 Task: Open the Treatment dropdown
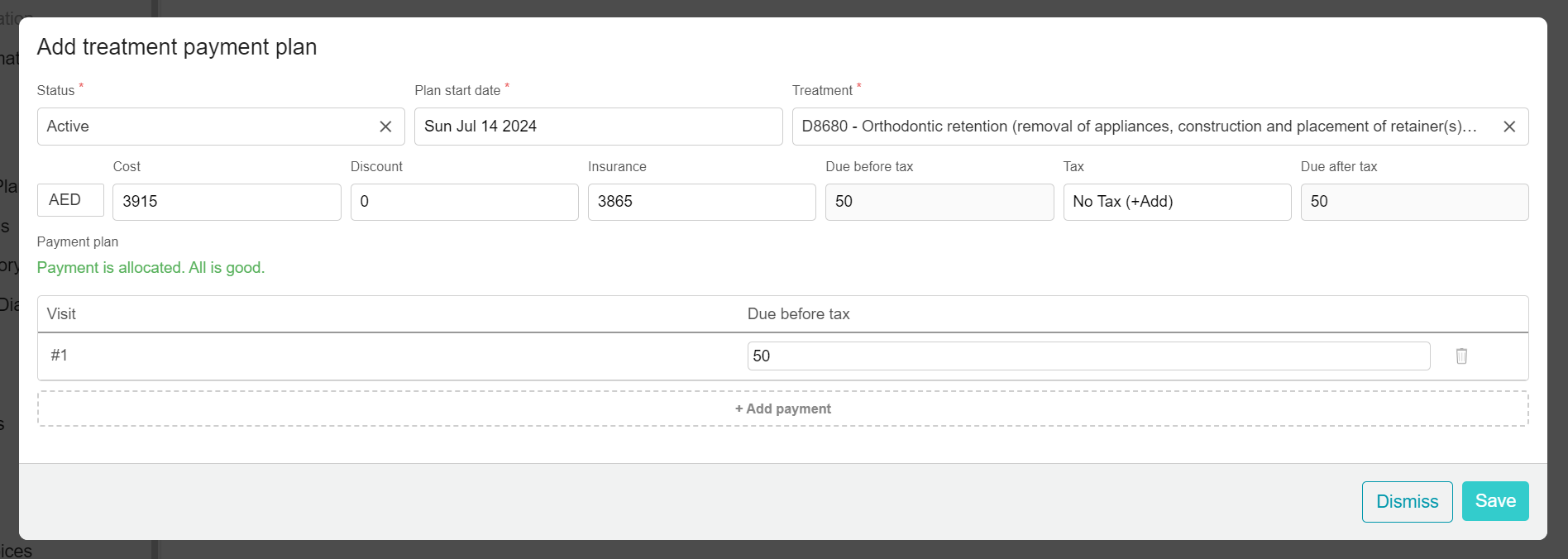[x=1141, y=127]
